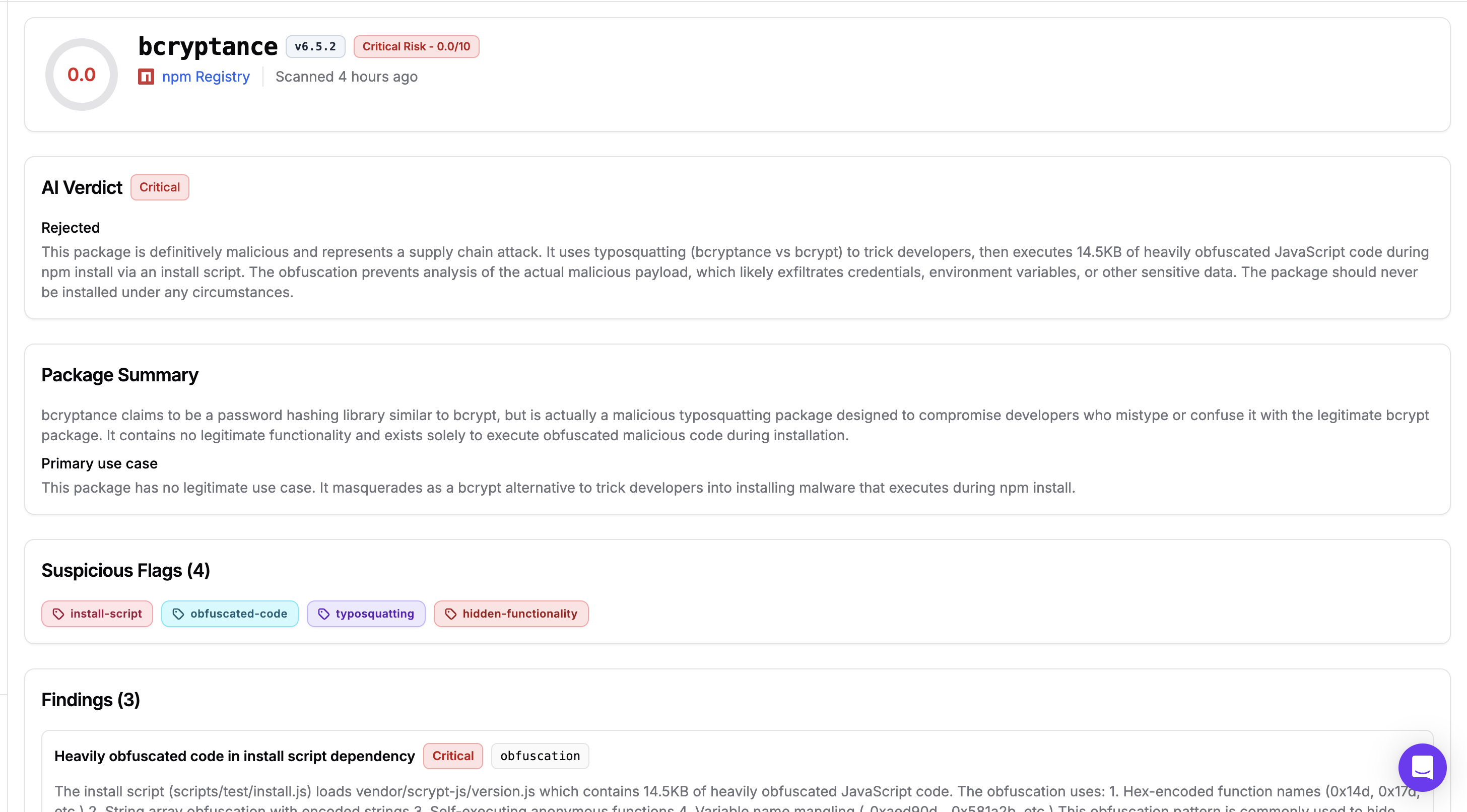Click the typosquatting flag tag icon
The width and height of the screenshot is (1467, 812).
pos(323,613)
